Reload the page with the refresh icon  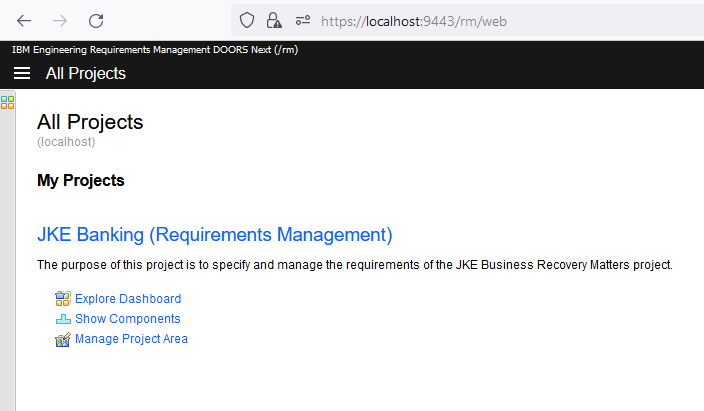96,21
